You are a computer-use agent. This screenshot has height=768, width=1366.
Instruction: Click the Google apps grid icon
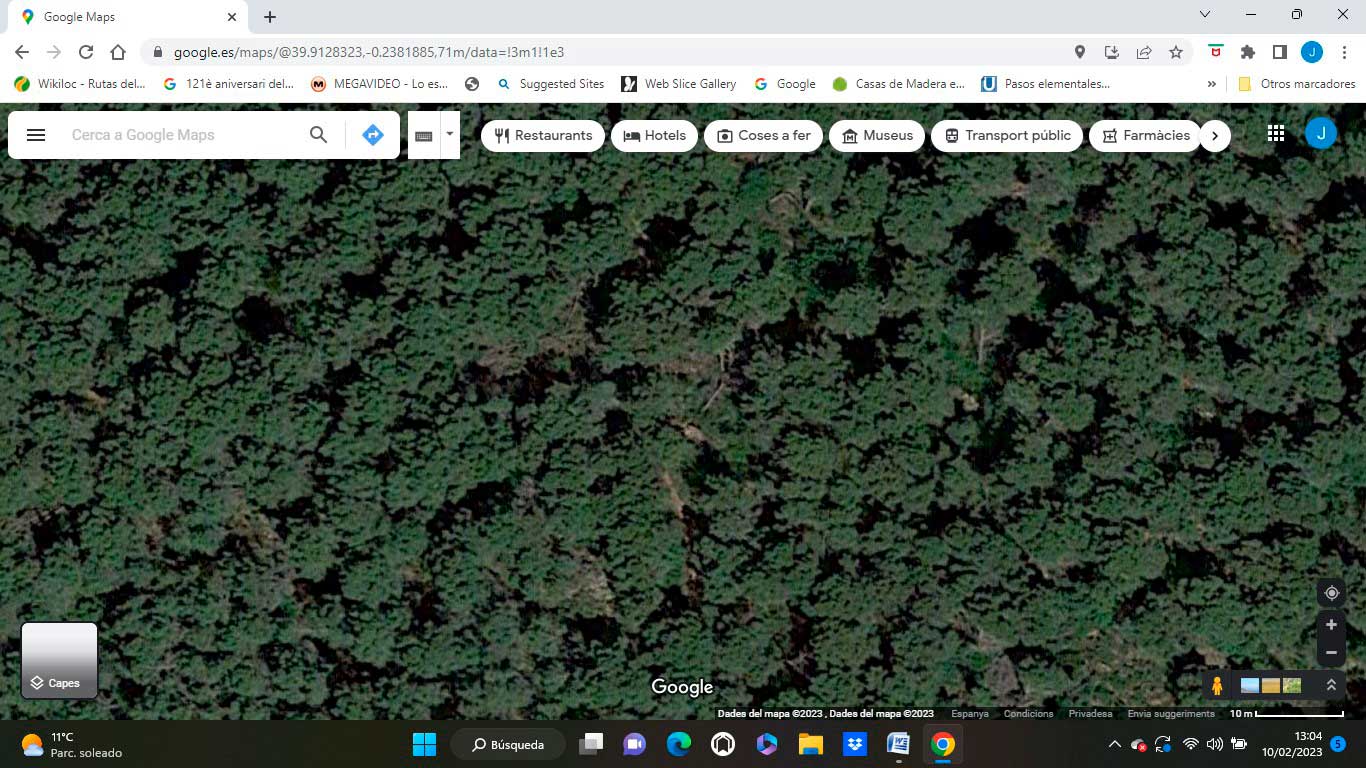pyautogui.click(x=1276, y=134)
